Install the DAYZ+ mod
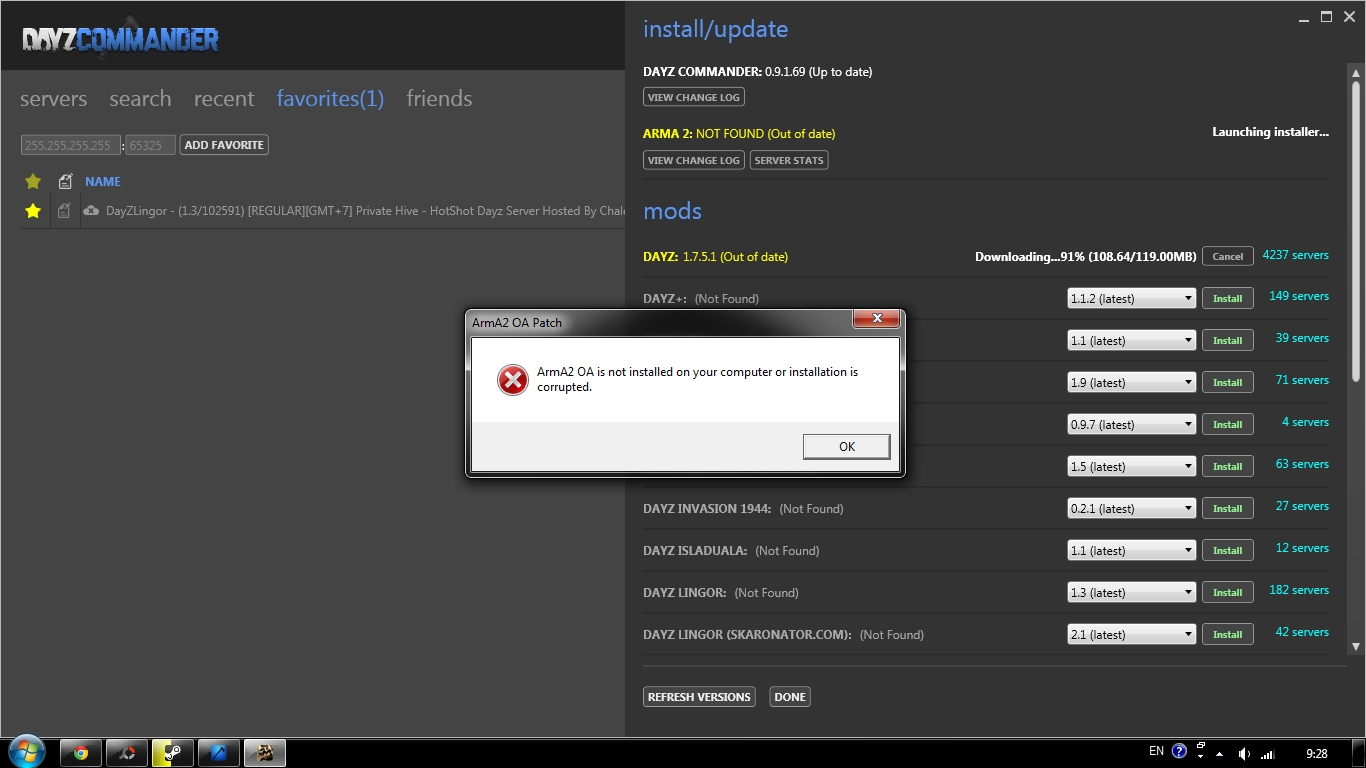Image resolution: width=1366 pixels, height=768 pixels. tap(1228, 298)
